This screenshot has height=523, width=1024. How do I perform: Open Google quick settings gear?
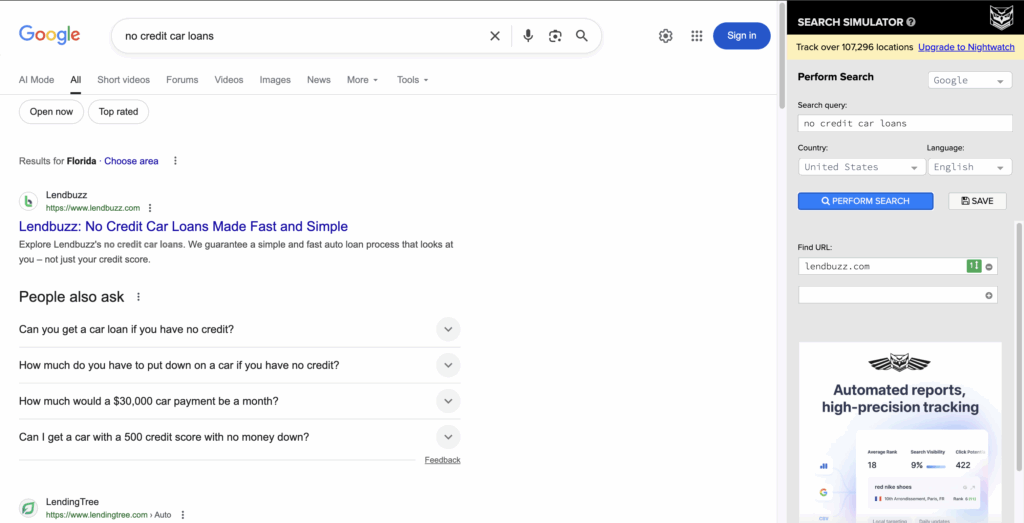click(x=666, y=36)
